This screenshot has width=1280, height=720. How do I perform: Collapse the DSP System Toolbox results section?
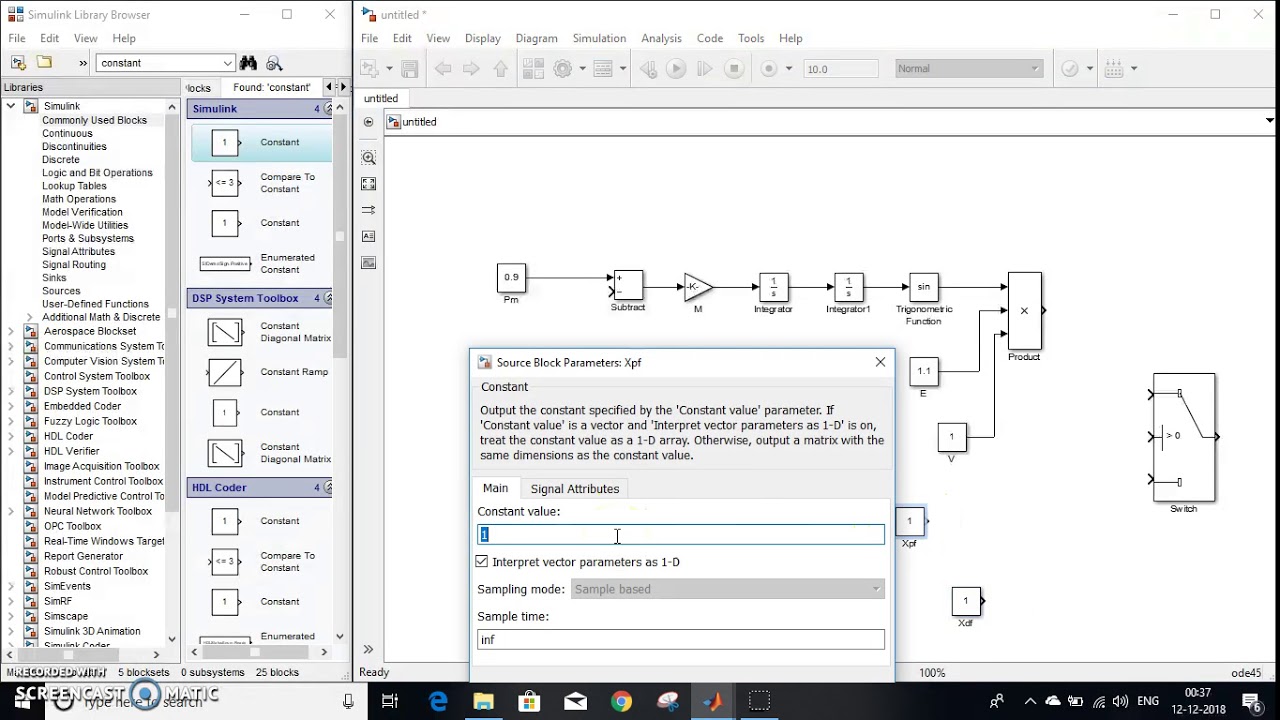[x=329, y=298]
